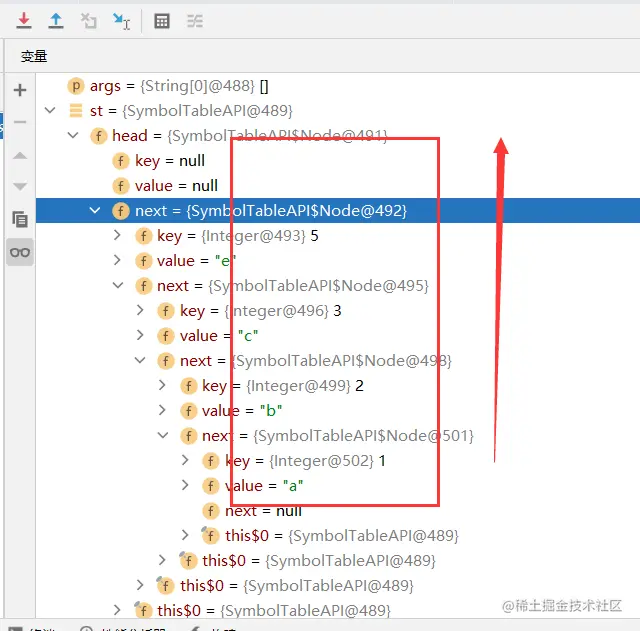Viewport: 640px width, 631px height.
Task: Click the field icon beside value = null
Action: point(121,186)
